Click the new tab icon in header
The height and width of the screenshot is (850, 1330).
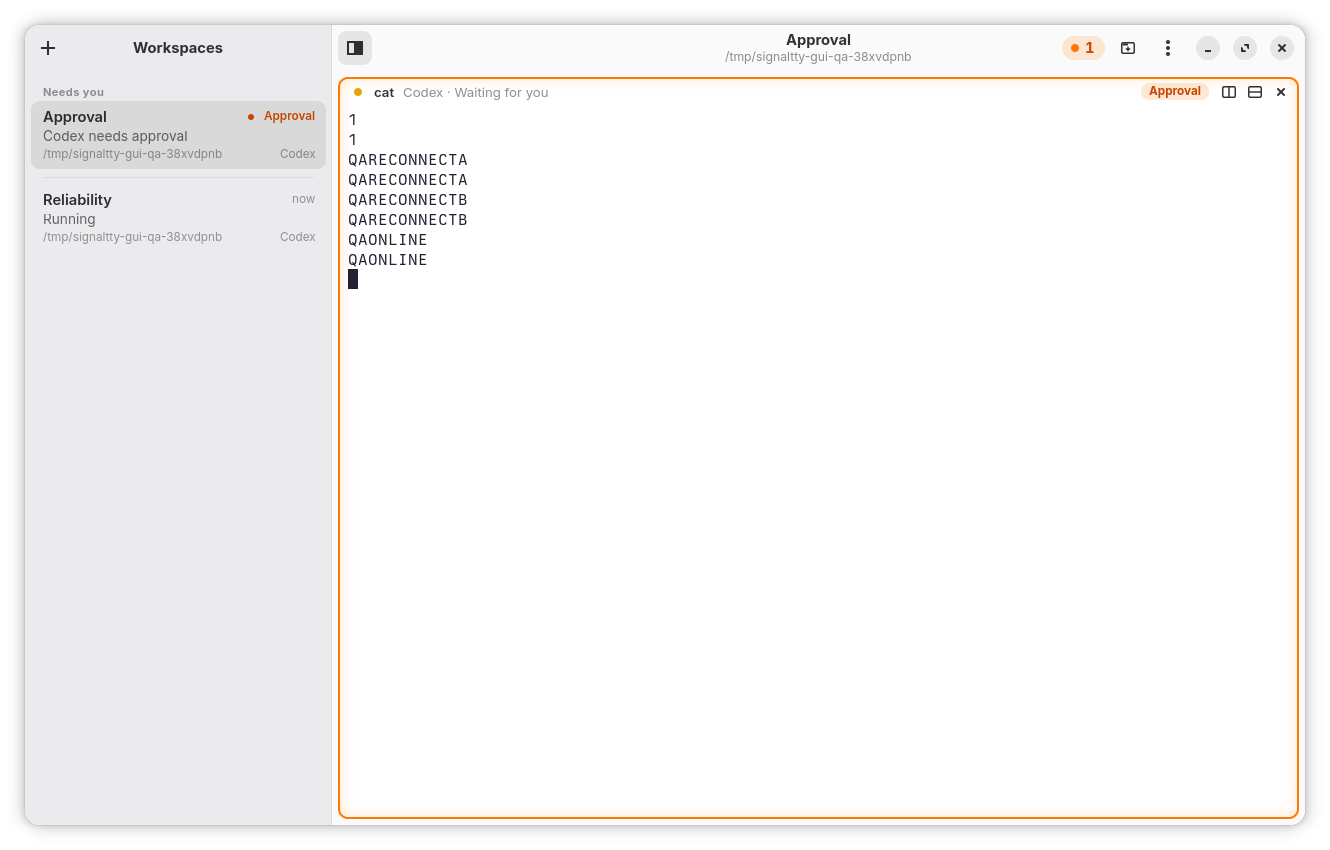1128,48
